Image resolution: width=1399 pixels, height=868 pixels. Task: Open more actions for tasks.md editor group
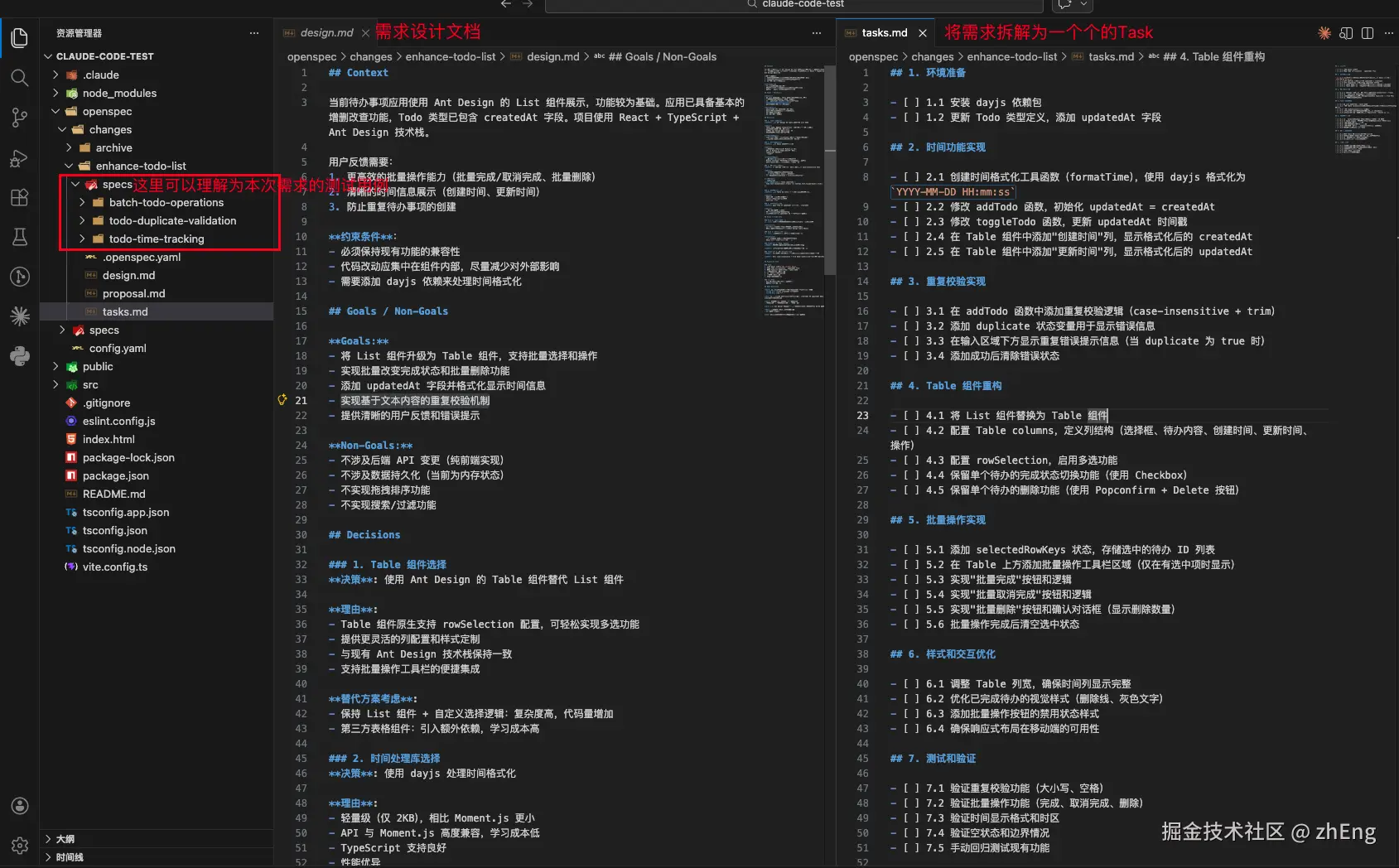pos(1389,33)
